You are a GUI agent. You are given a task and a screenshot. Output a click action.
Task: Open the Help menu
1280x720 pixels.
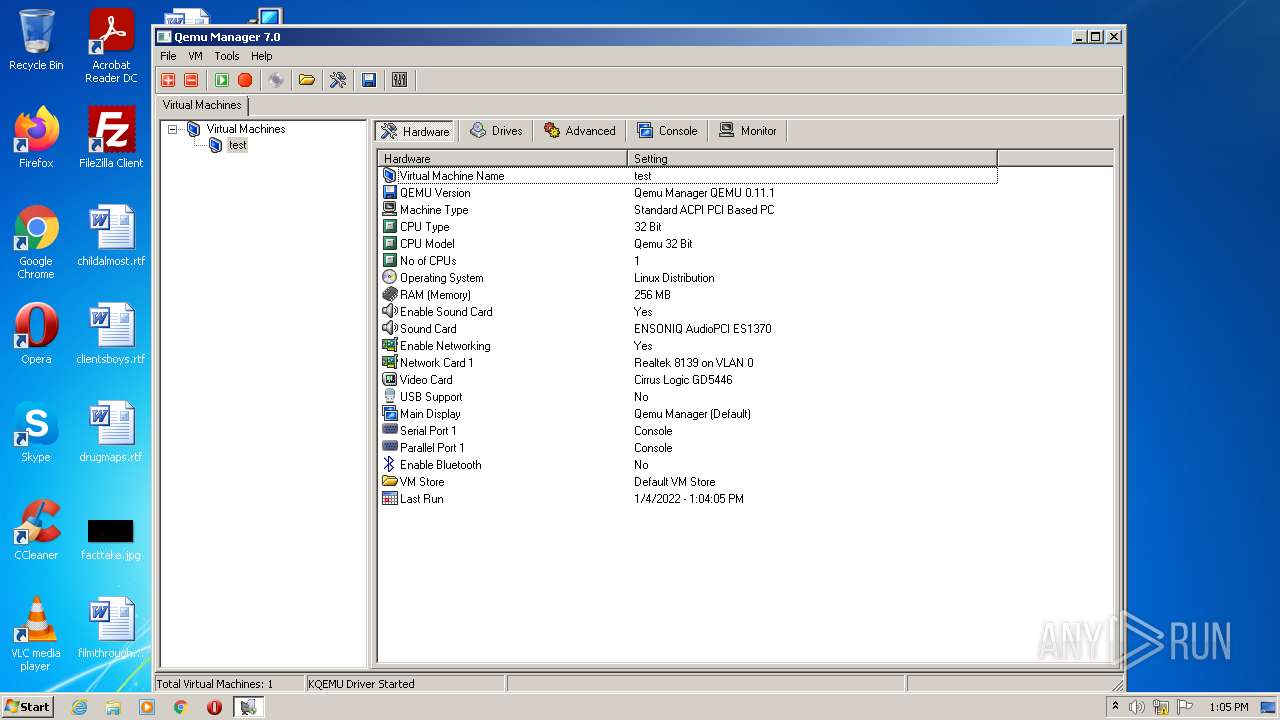tap(262, 56)
